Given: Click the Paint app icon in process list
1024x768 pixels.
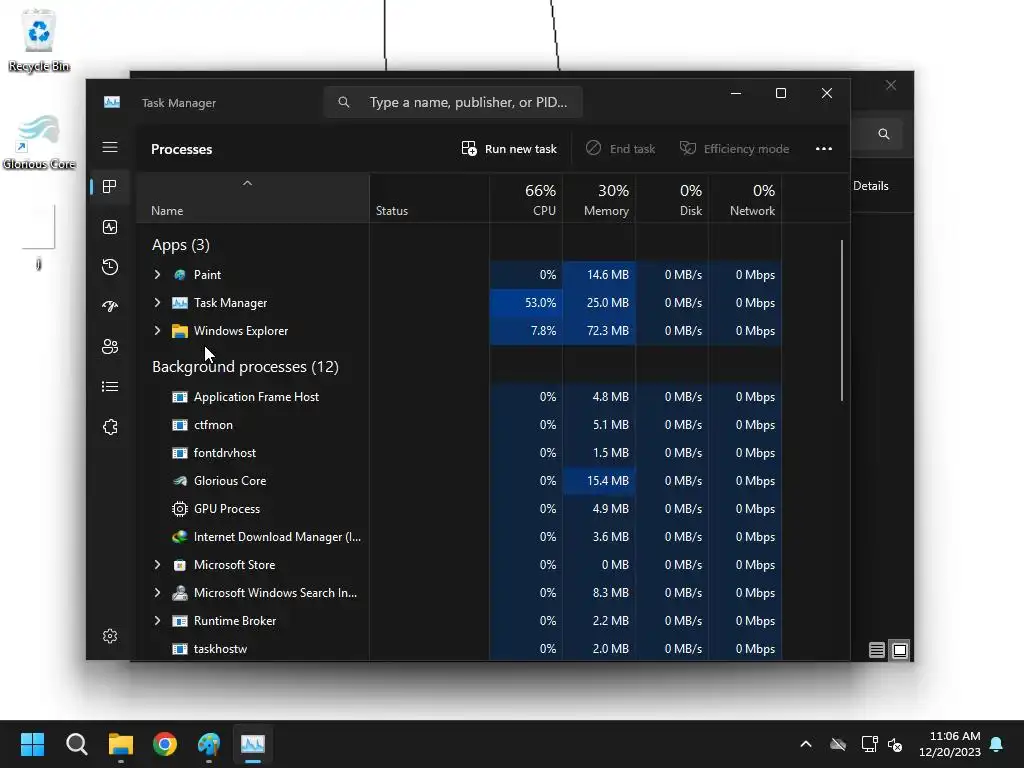Looking at the screenshot, I should coord(180,275).
